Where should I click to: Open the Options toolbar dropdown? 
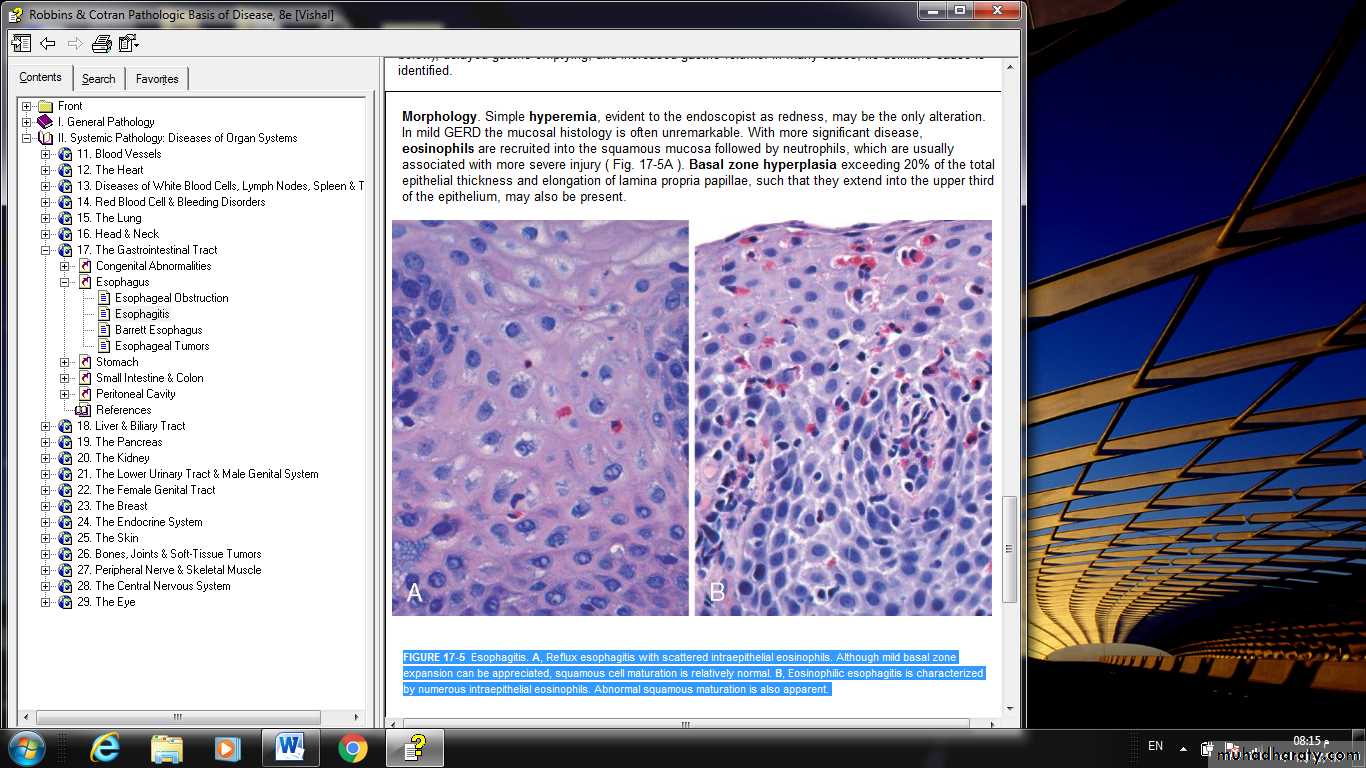pos(128,43)
